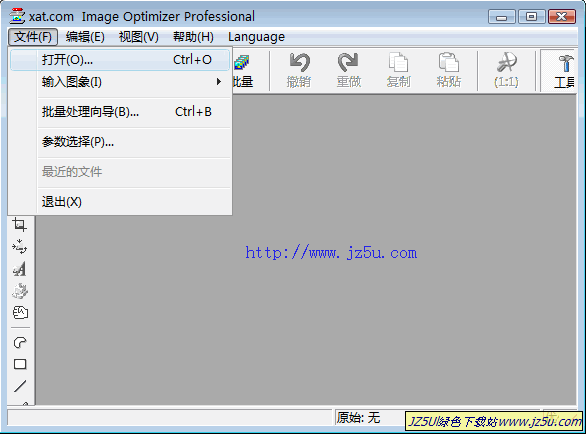Click the 撤销 undo toolbar icon
The height and width of the screenshot is (434, 586).
click(299, 71)
